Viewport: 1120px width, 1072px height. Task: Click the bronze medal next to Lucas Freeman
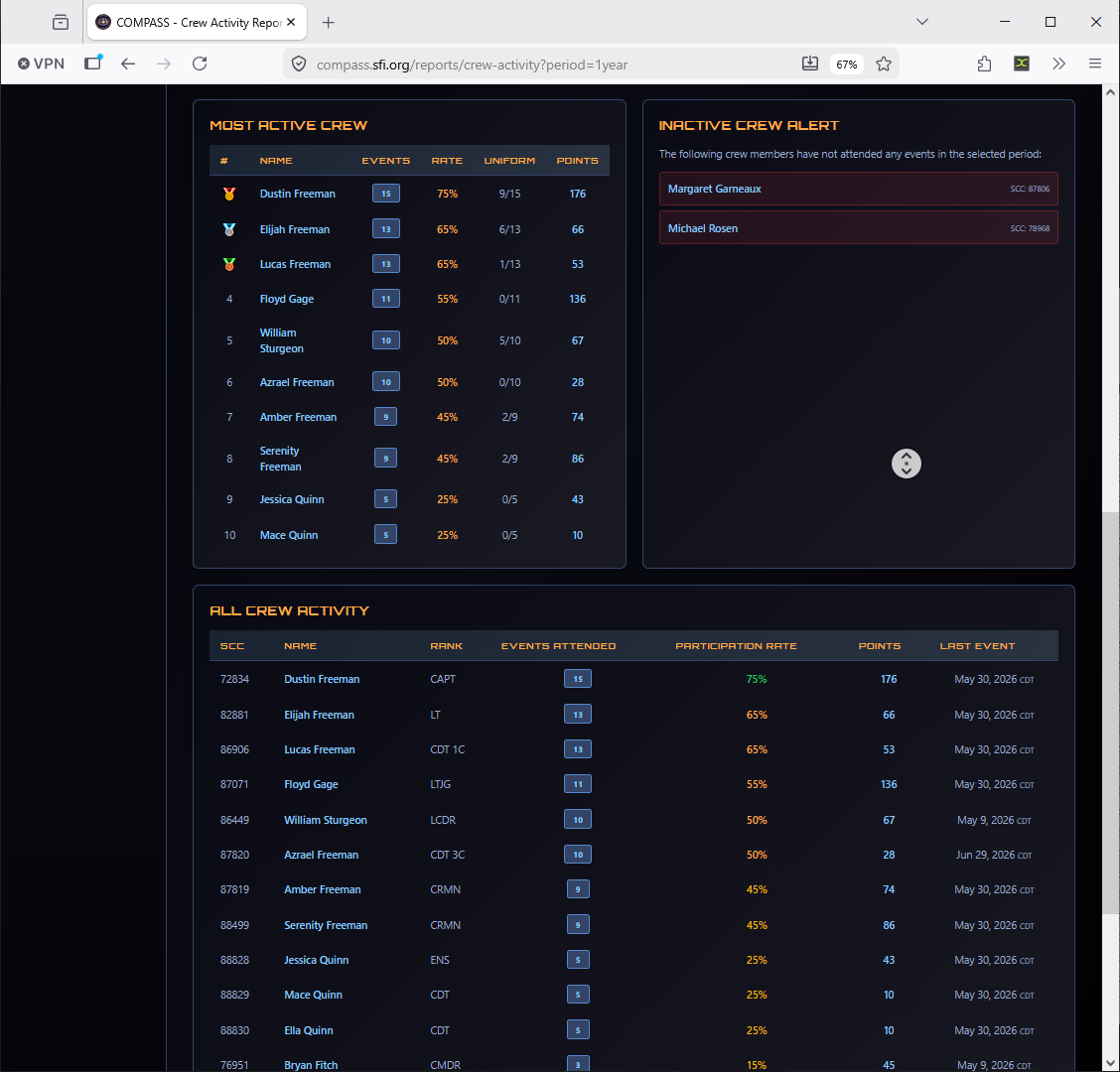(x=229, y=264)
